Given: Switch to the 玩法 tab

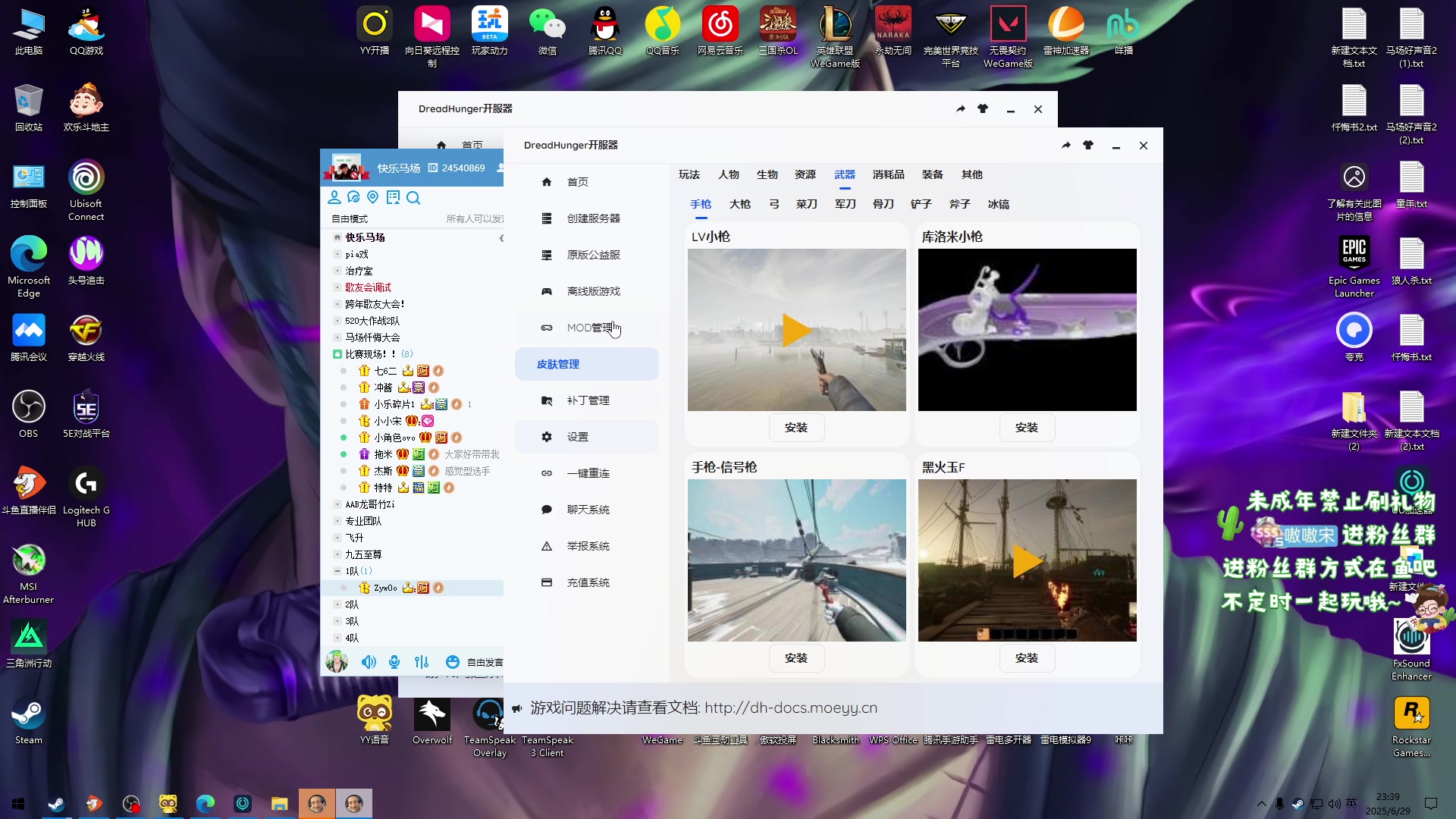Looking at the screenshot, I should coord(689,174).
